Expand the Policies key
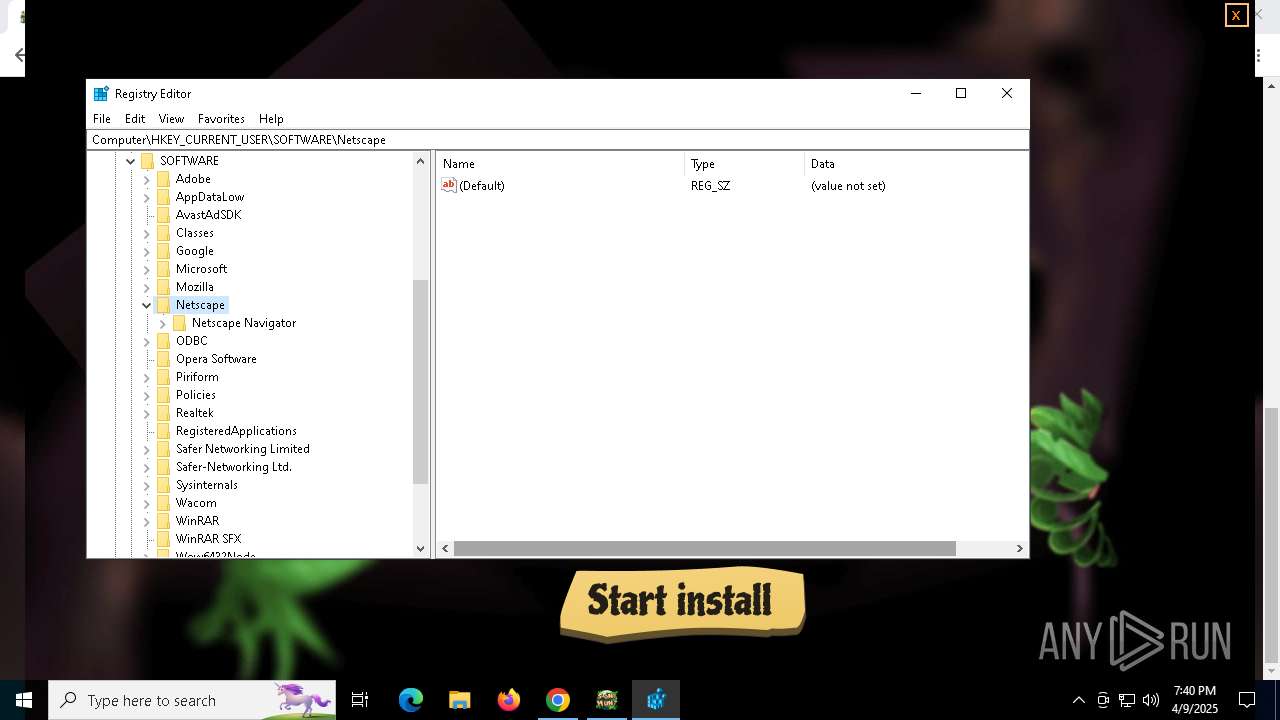Screen dimensions: 1280x720 [146, 395]
